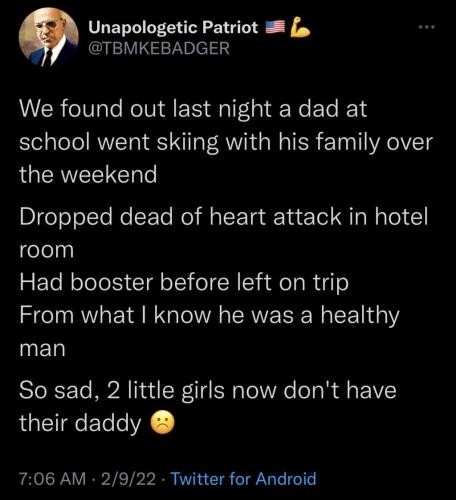Select the 'the weekend' line

point(88,175)
